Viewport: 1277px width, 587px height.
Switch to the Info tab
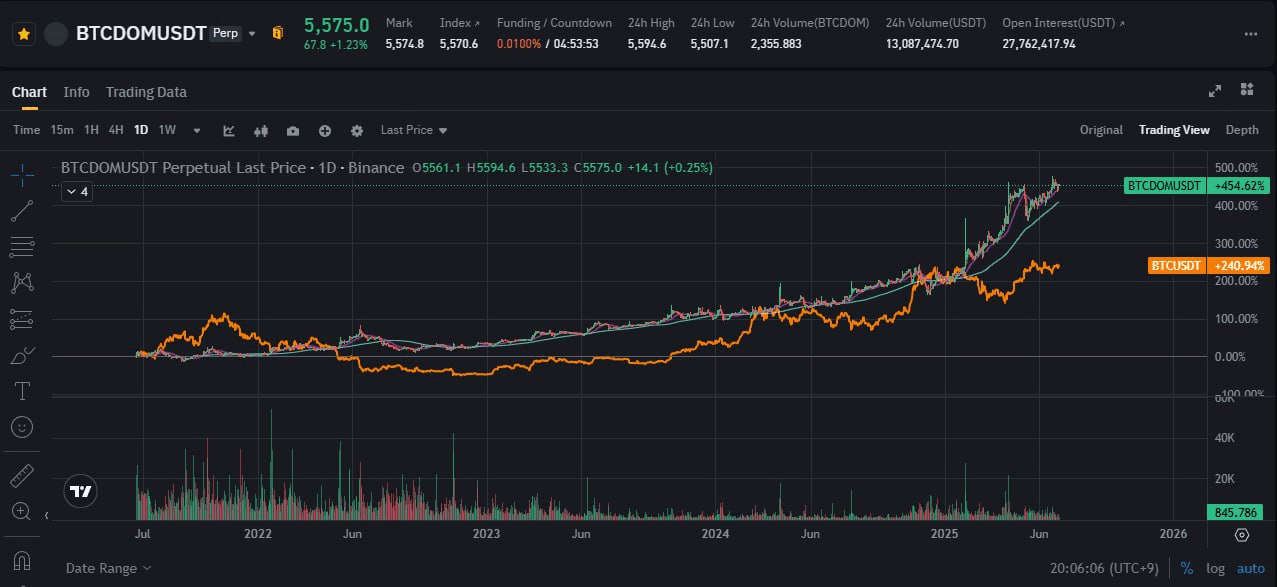click(x=76, y=92)
